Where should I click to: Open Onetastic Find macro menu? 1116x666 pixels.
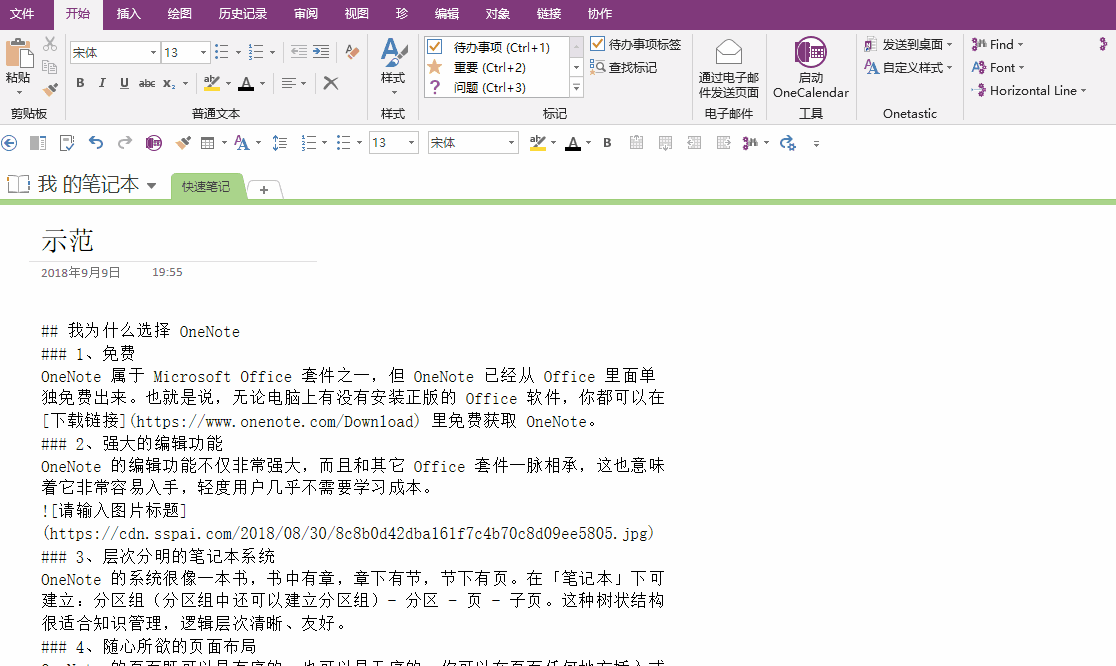click(x=998, y=44)
